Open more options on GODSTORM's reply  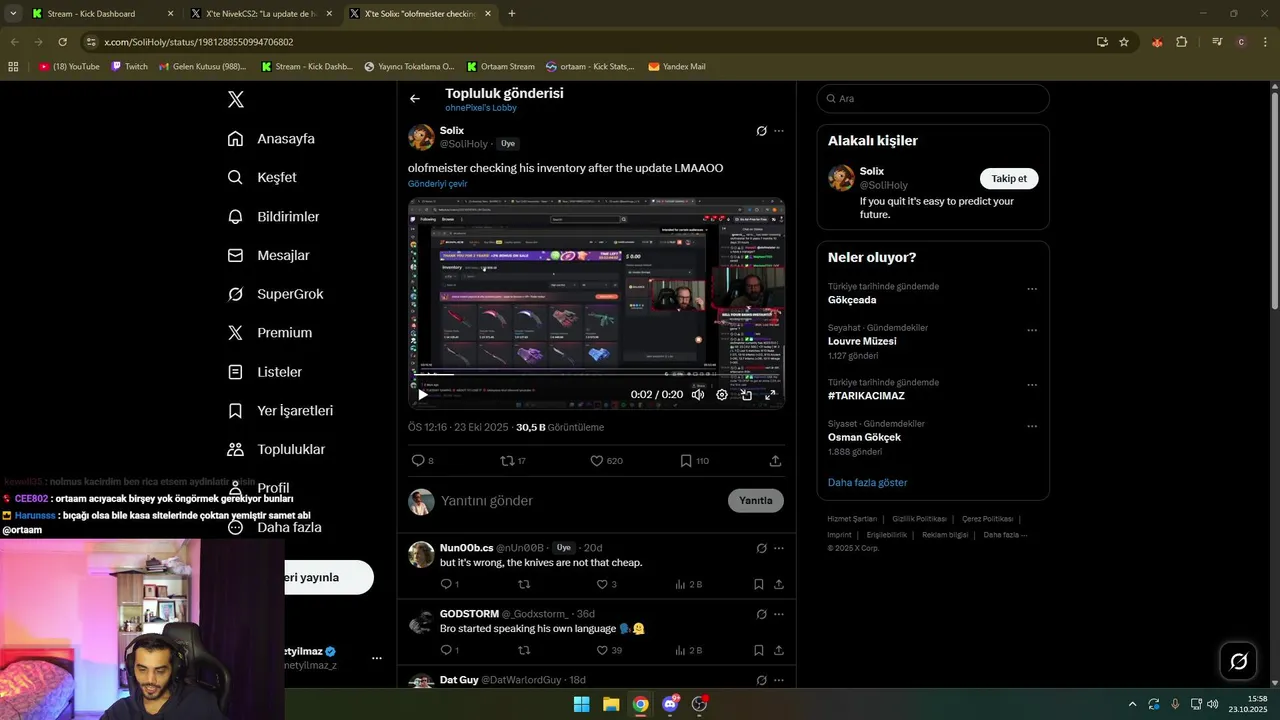[x=779, y=614]
